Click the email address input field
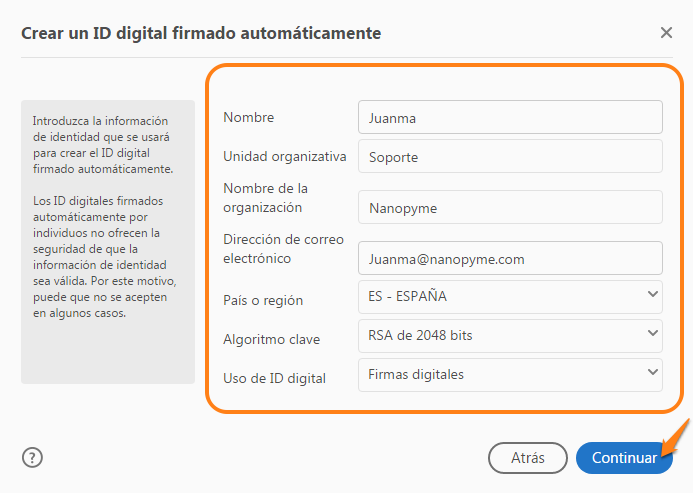The image size is (693, 493). coord(510,258)
